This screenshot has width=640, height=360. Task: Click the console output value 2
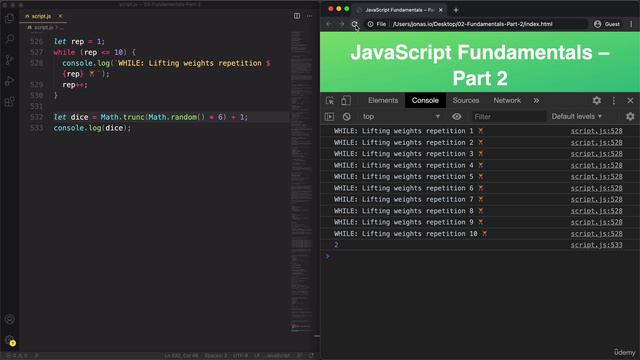(x=336, y=245)
